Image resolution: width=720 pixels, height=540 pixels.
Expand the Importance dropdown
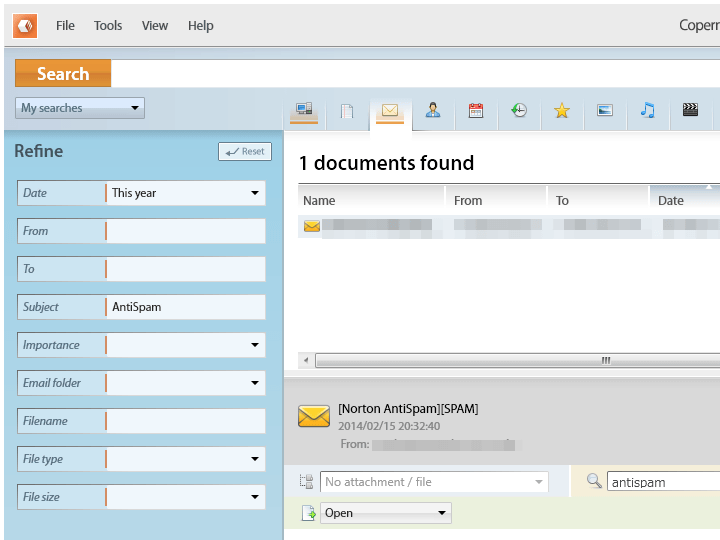coord(186,345)
